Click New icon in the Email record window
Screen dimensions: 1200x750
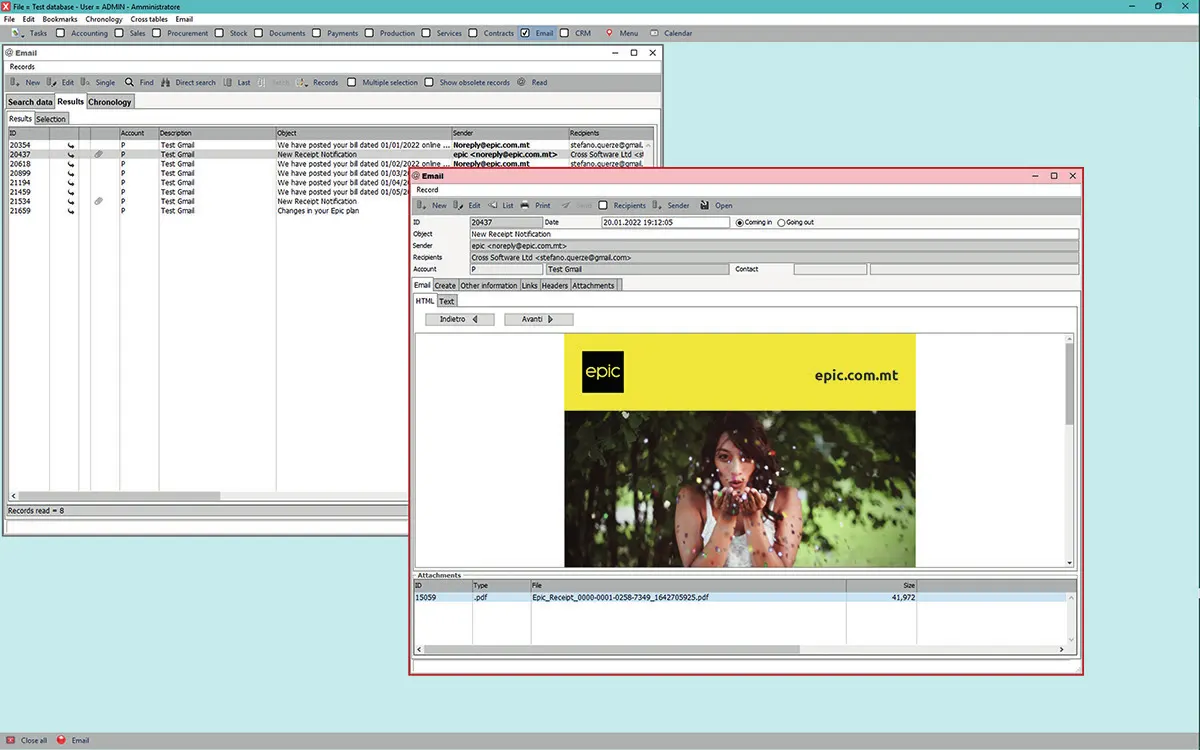[422, 205]
